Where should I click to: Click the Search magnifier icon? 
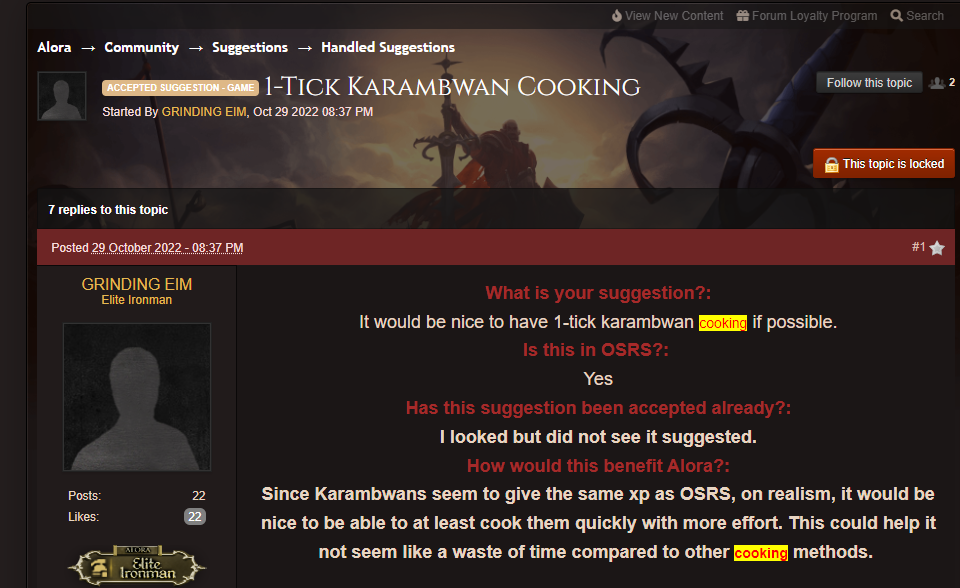(x=896, y=15)
